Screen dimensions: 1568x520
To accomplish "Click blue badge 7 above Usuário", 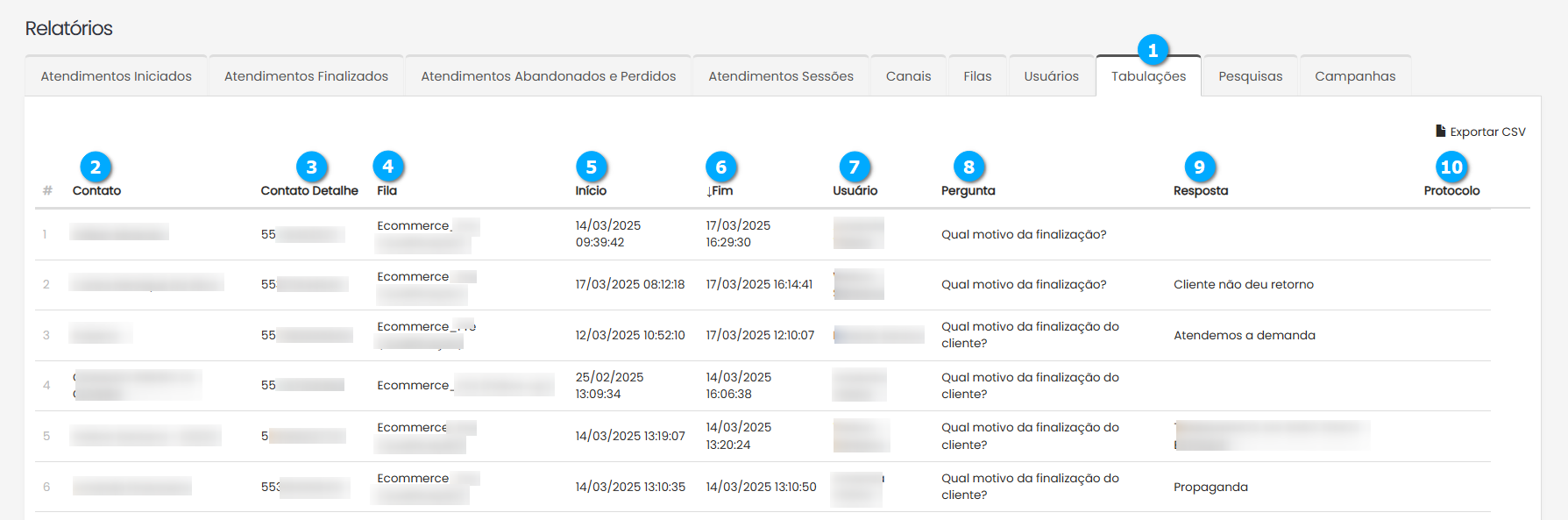I will (x=854, y=167).
